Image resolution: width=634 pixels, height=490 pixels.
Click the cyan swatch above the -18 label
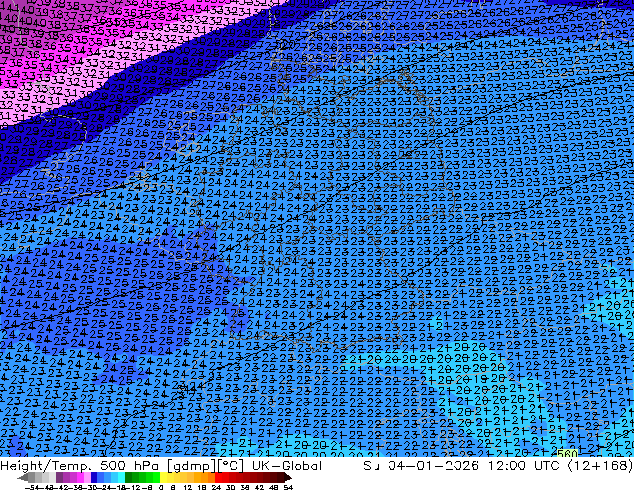click(121, 478)
